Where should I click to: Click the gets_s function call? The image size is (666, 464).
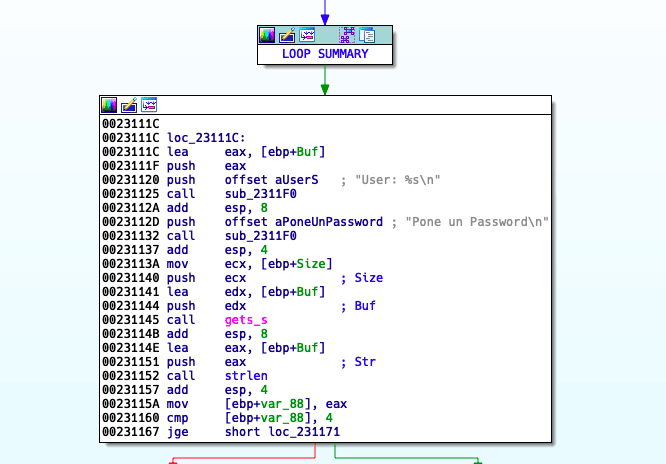click(246, 320)
